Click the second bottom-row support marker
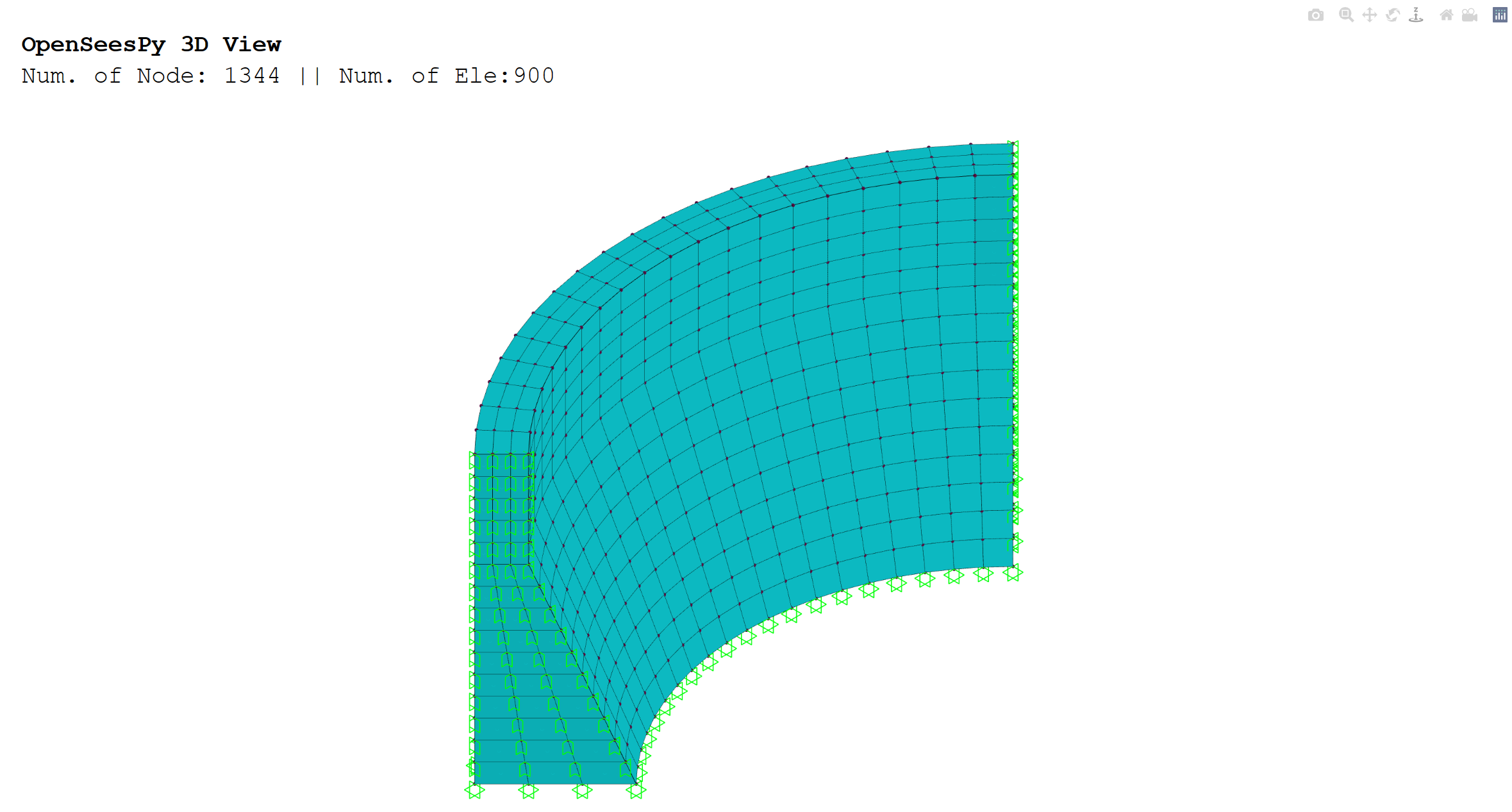This screenshot has height=812, width=1512. point(528,791)
